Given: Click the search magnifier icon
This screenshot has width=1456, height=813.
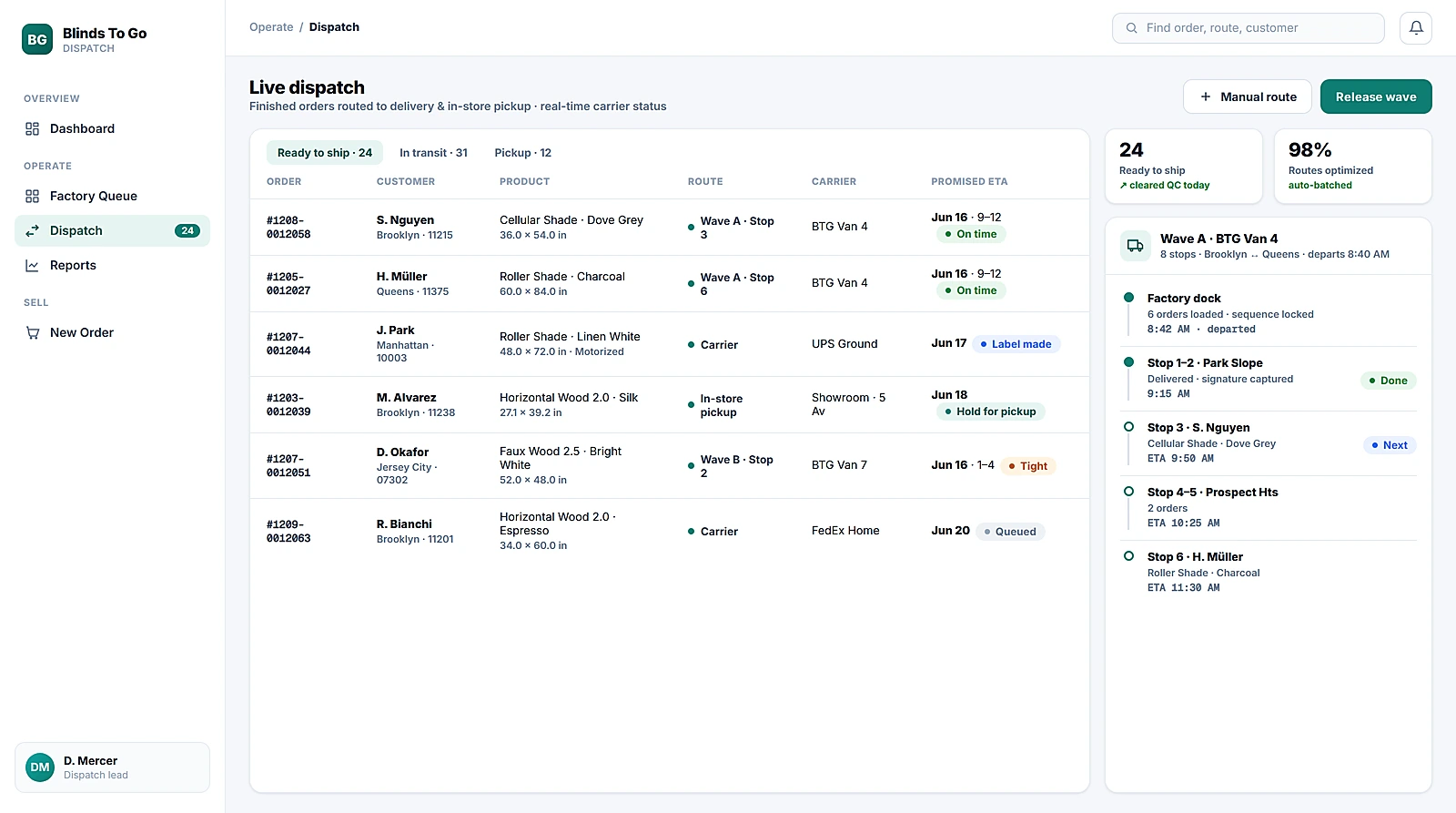Looking at the screenshot, I should pyautogui.click(x=1131, y=28).
